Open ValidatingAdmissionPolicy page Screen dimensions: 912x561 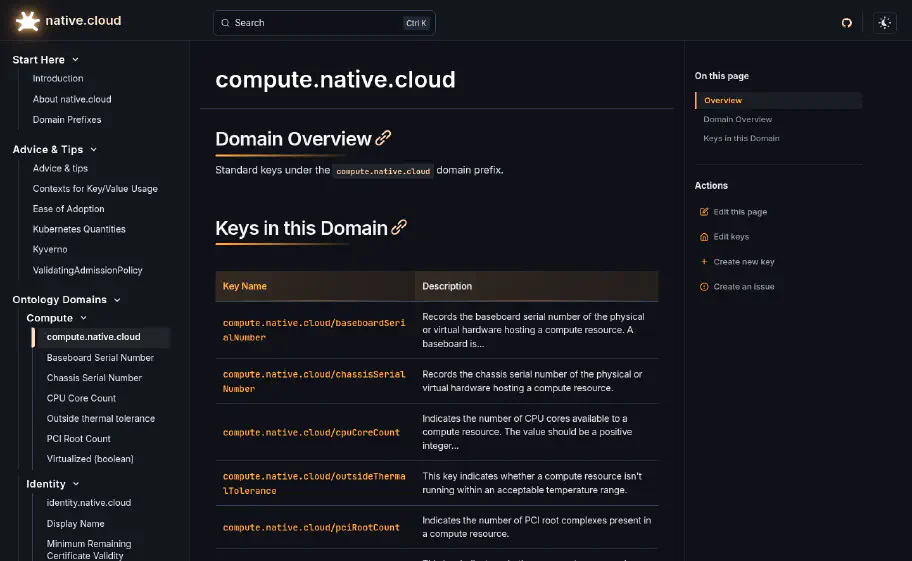pos(87,270)
